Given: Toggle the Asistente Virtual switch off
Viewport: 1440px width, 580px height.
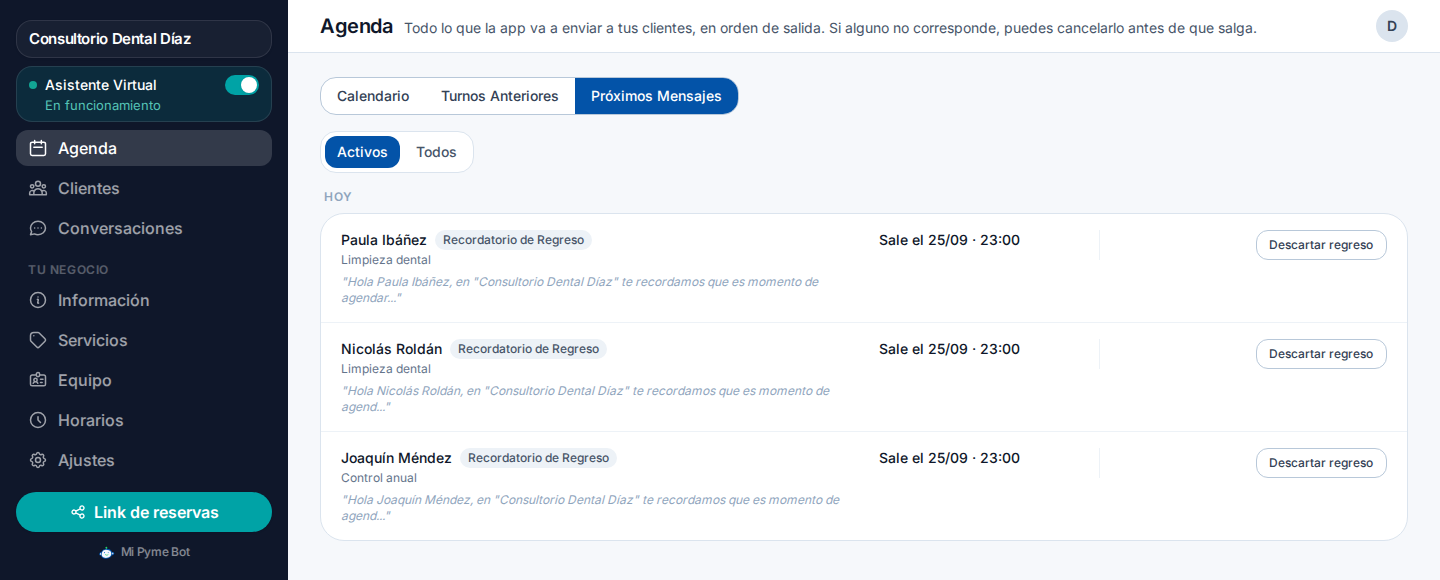Looking at the screenshot, I should [x=242, y=85].
